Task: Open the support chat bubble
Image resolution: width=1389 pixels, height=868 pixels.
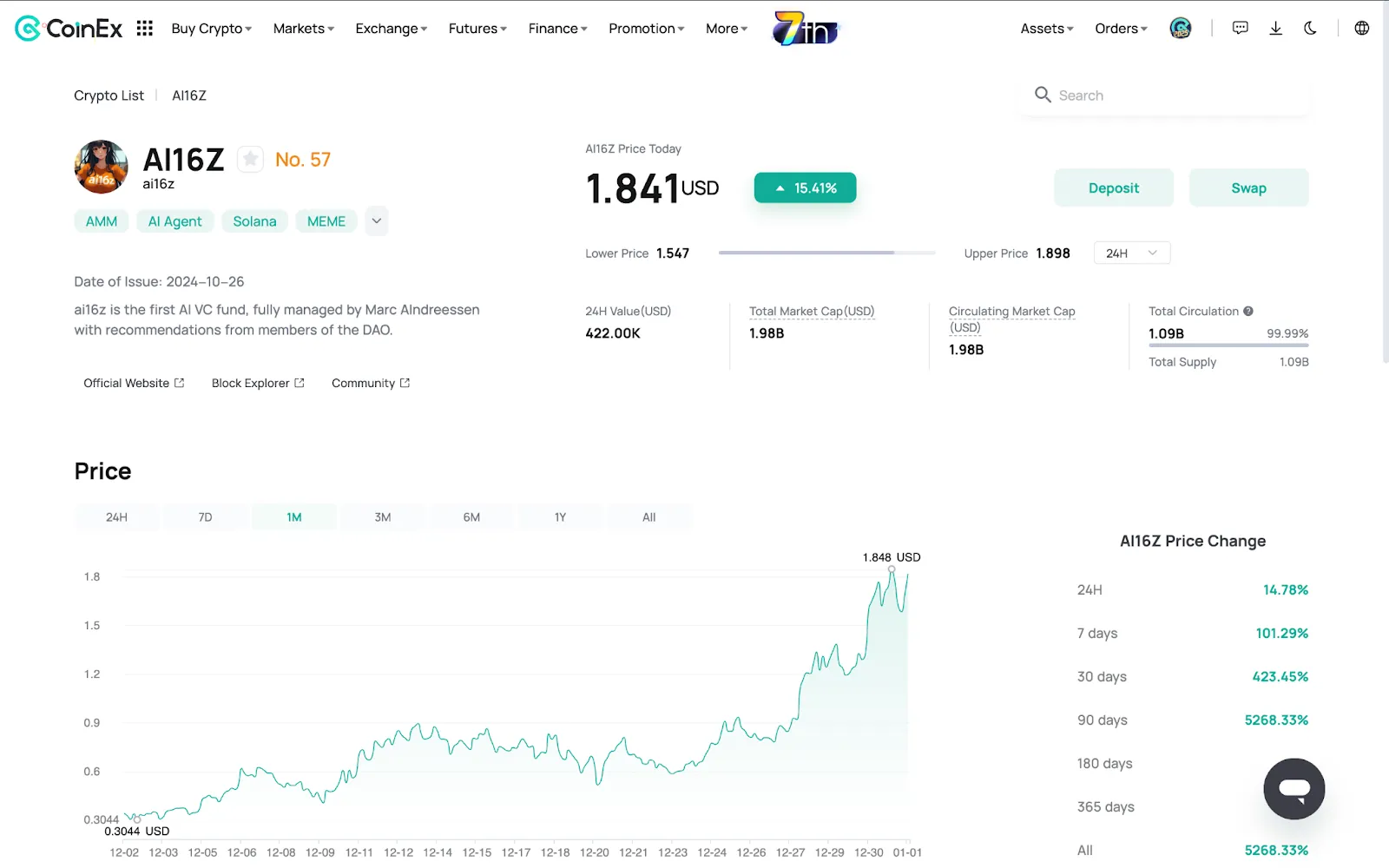Action: pos(1294,789)
